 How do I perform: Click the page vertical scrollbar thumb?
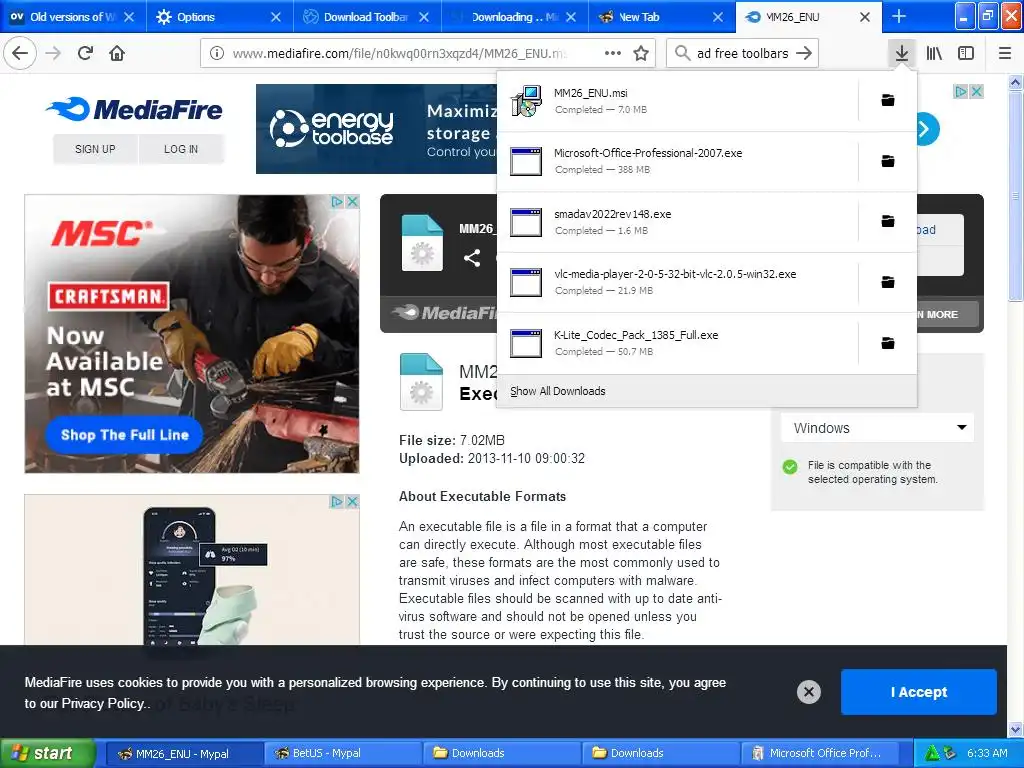coord(1015,197)
